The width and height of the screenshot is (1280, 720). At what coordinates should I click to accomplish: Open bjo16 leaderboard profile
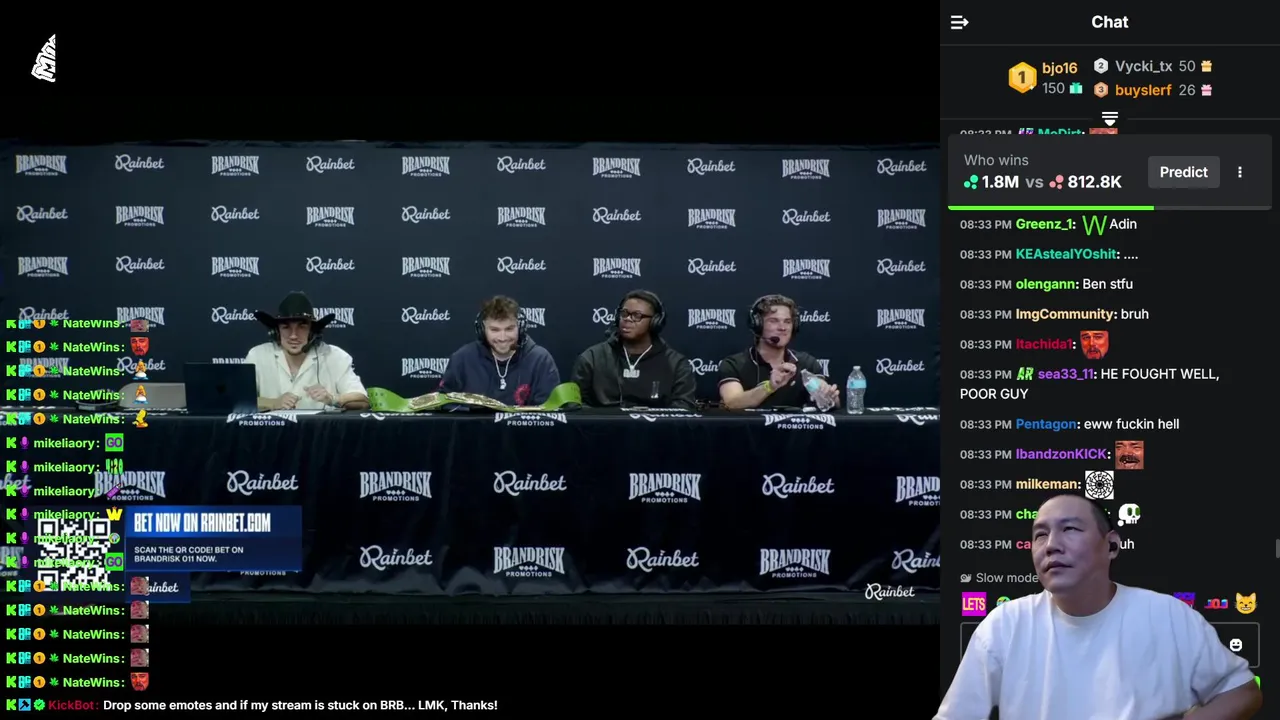pos(1059,68)
